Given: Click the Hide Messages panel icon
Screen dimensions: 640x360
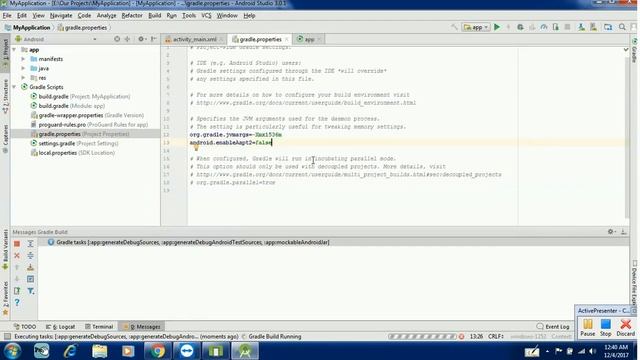Looking at the screenshot, I should pos(624,231).
